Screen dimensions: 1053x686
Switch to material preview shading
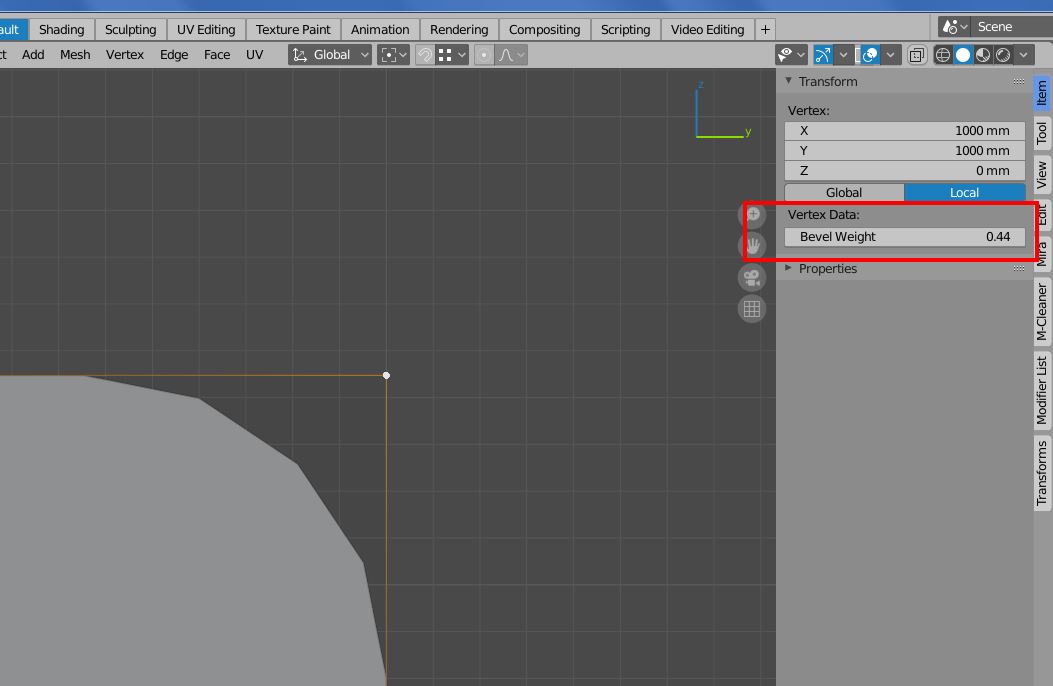point(983,55)
